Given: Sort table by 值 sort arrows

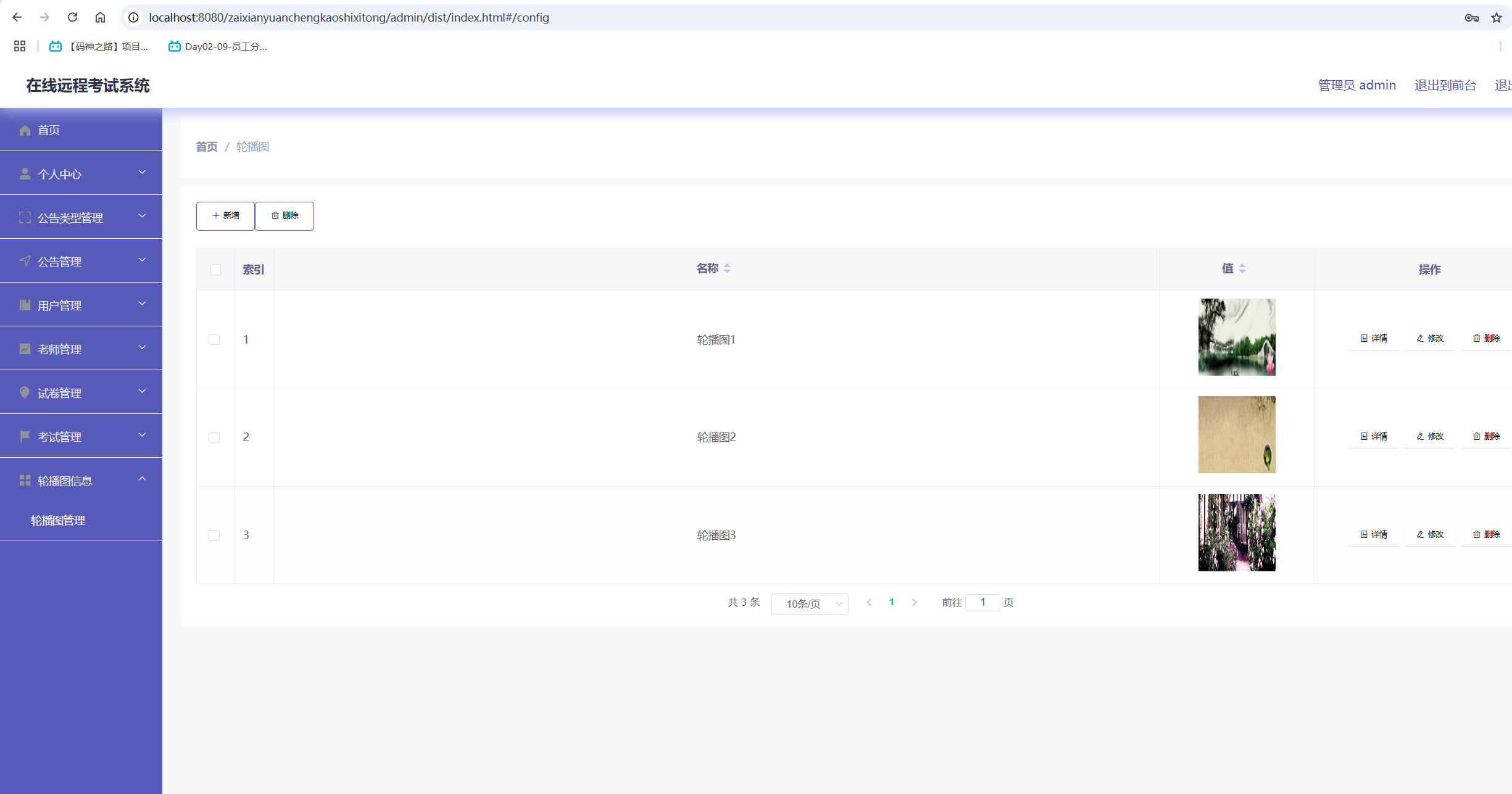Looking at the screenshot, I should click(1242, 268).
